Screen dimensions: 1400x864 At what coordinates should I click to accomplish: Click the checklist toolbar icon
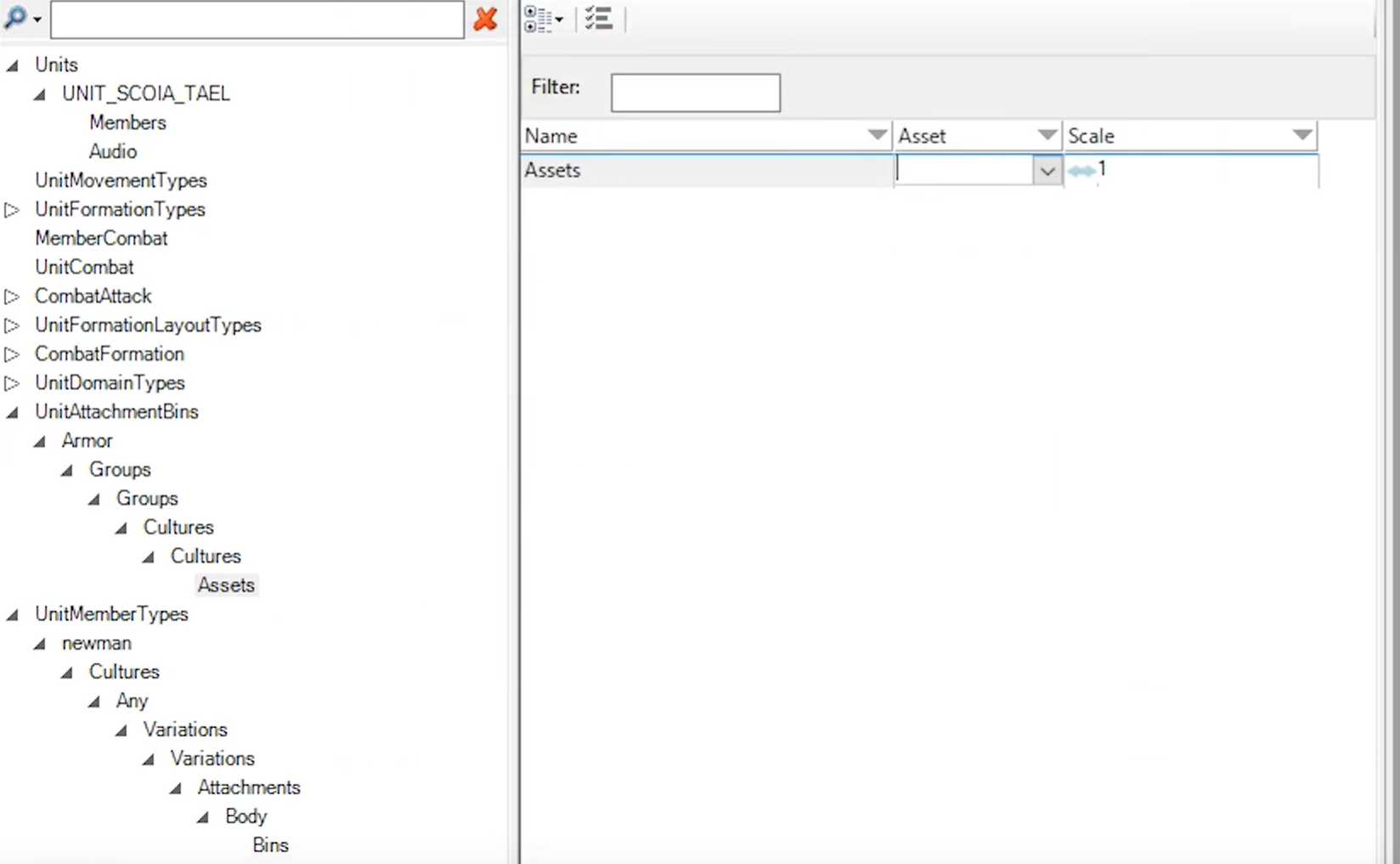pyautogui.click(x=599, y=19)
